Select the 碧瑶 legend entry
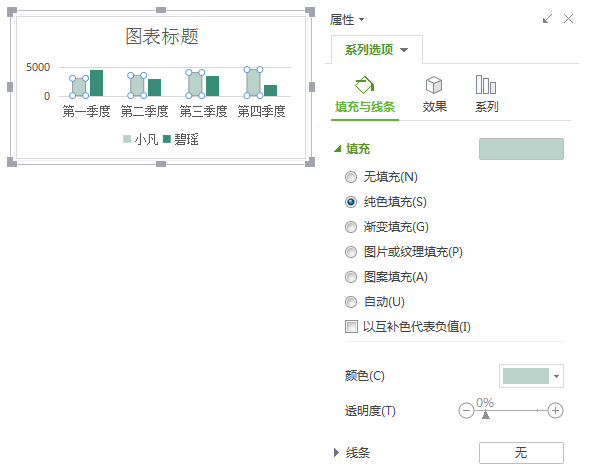The width and height of the screenshot is (592, 473). tap(181, 139)
